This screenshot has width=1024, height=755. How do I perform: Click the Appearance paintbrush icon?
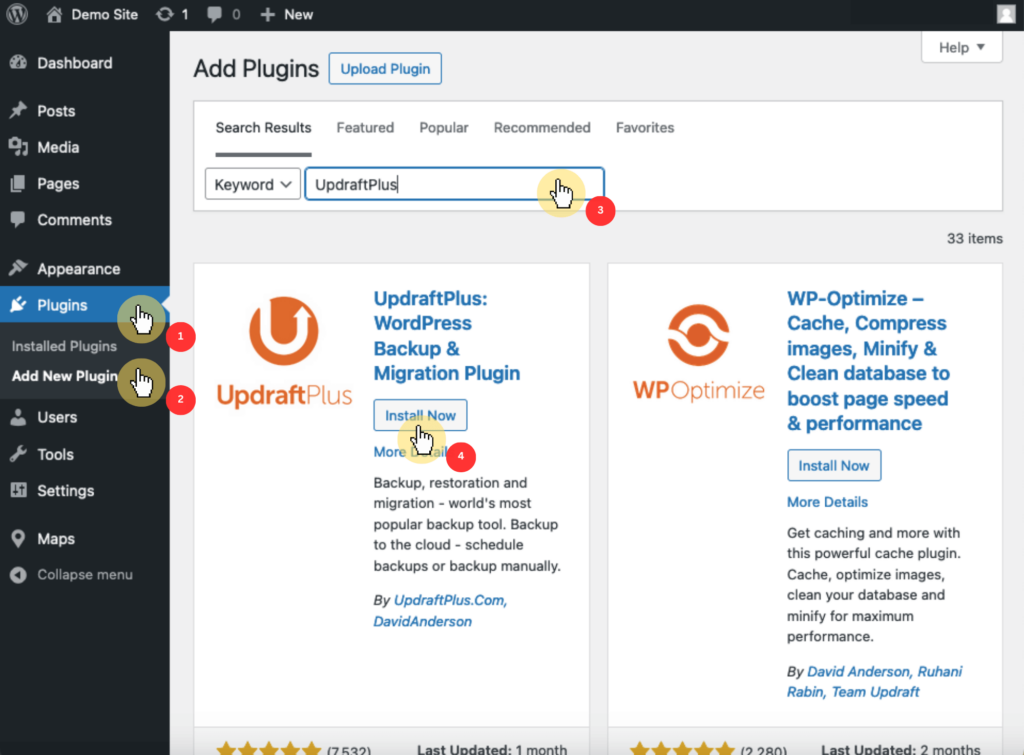pyautogui.click(x=18, y=268)
